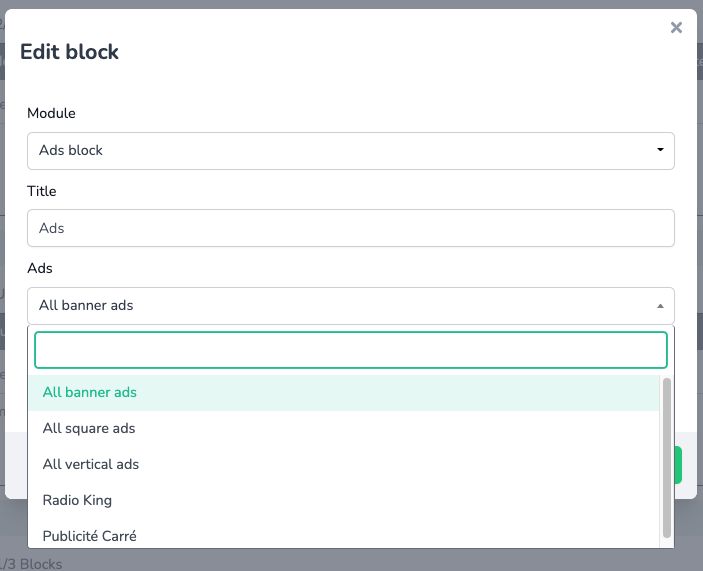This screenshot has height=571, width=703.
Task: Click the search box in the Ads list
Action: (x=350, y=350)
